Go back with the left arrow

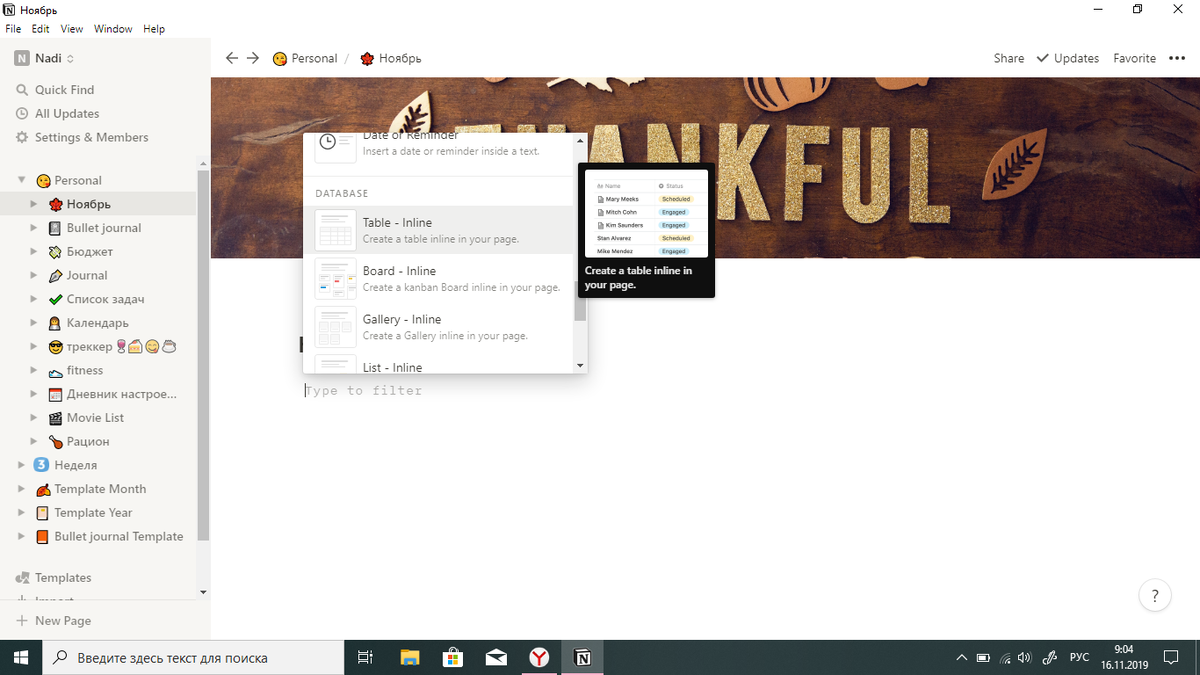232,58
